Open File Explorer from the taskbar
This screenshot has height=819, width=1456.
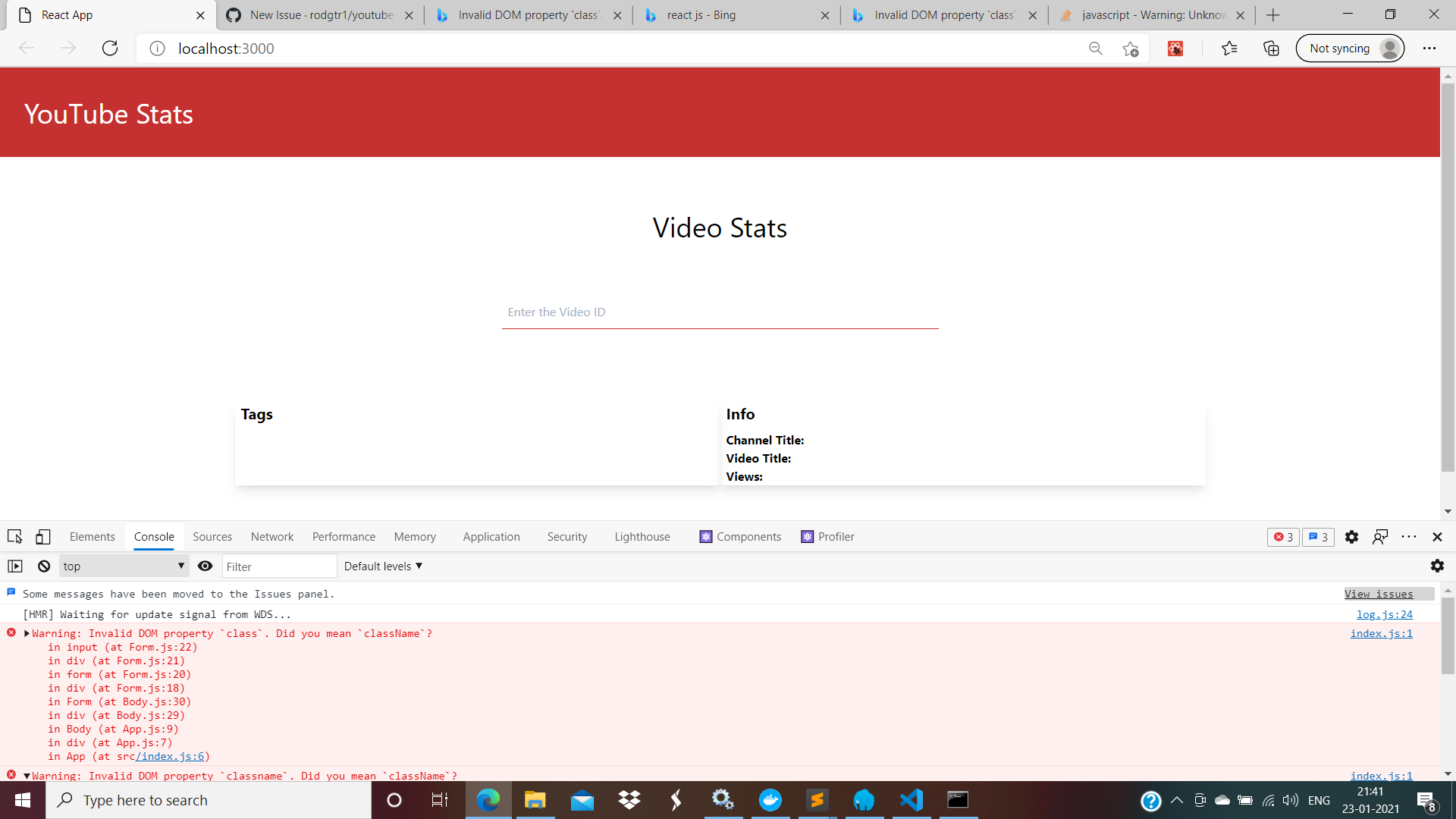pyautogui.click(x=535, y=800)
